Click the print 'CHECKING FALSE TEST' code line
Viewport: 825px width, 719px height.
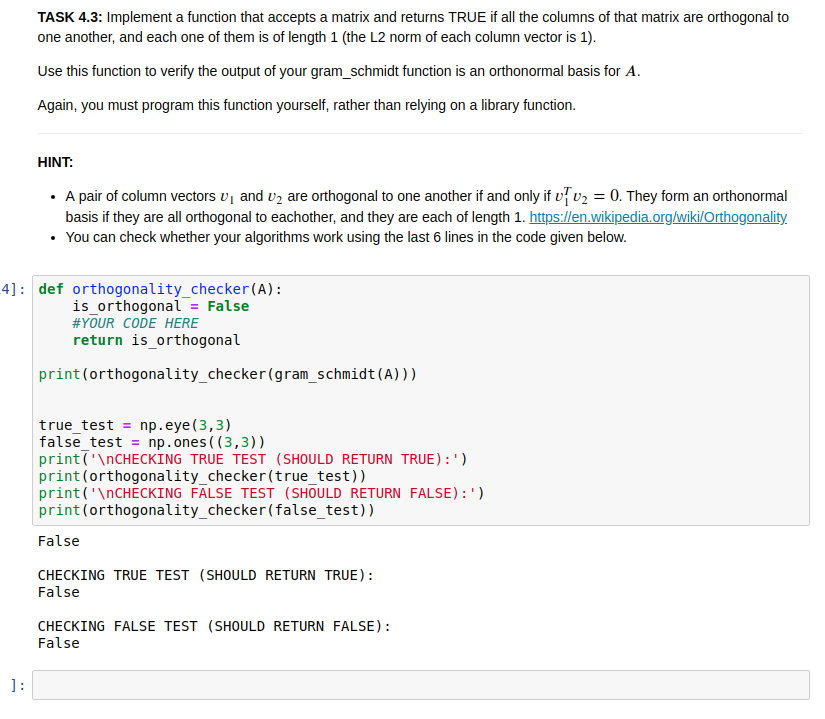pos(261,493)
